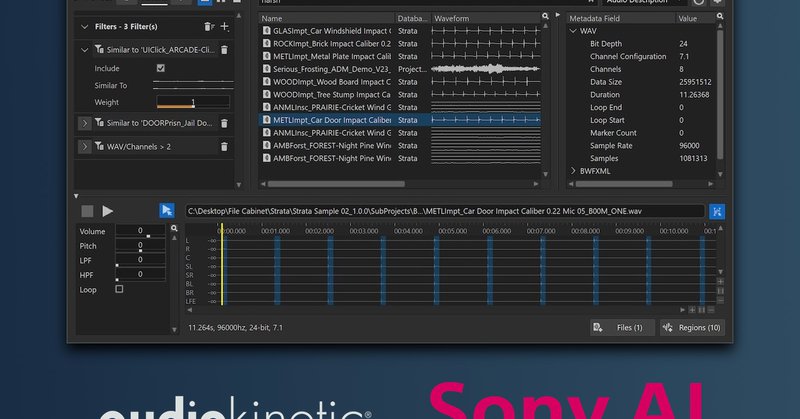
Task: Click the Channel Configuration metadata row
Action: [x=641, y=56]
